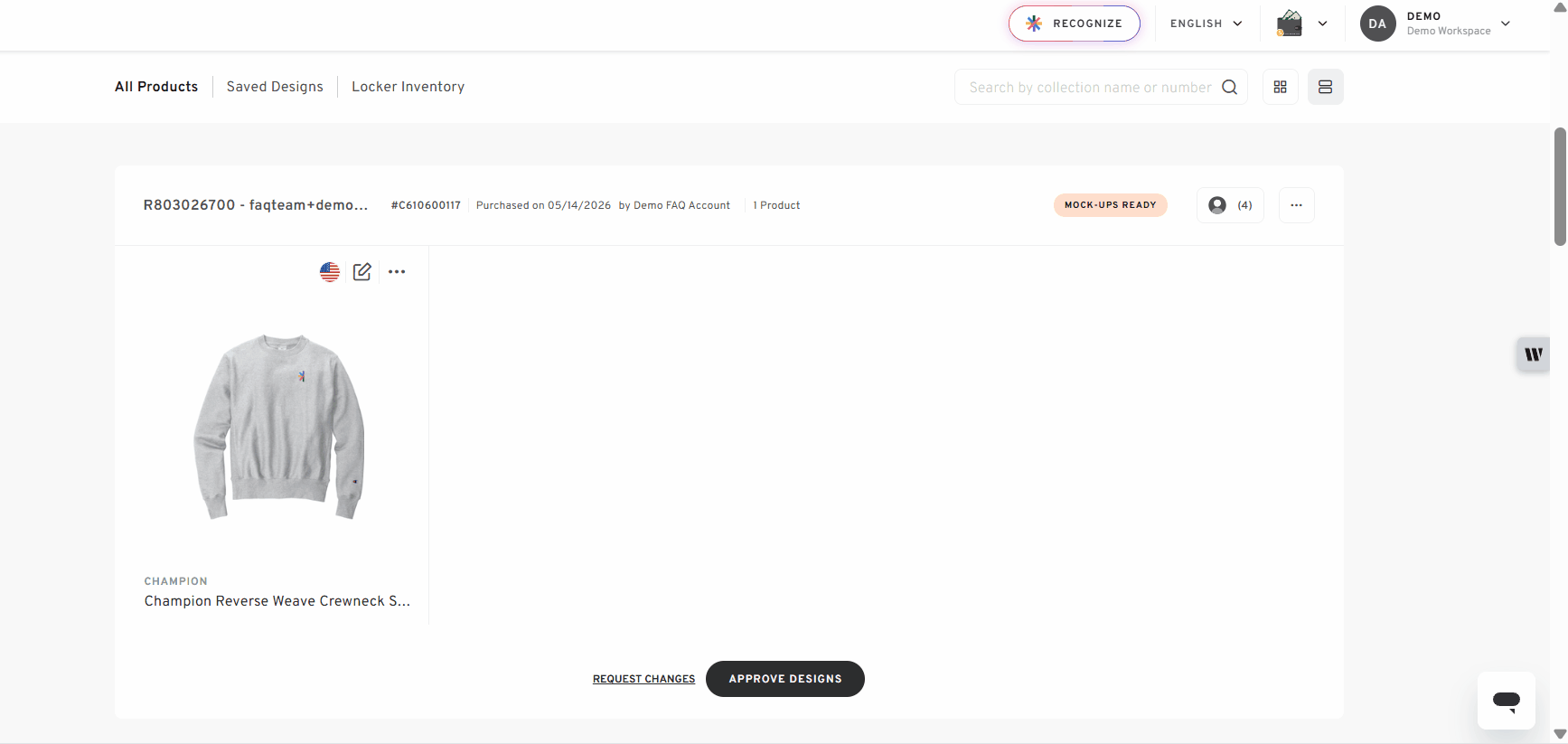This screenshot has width=1568, height=744.
Task: Click the search magnifier icon
Action: (1229, 87)
